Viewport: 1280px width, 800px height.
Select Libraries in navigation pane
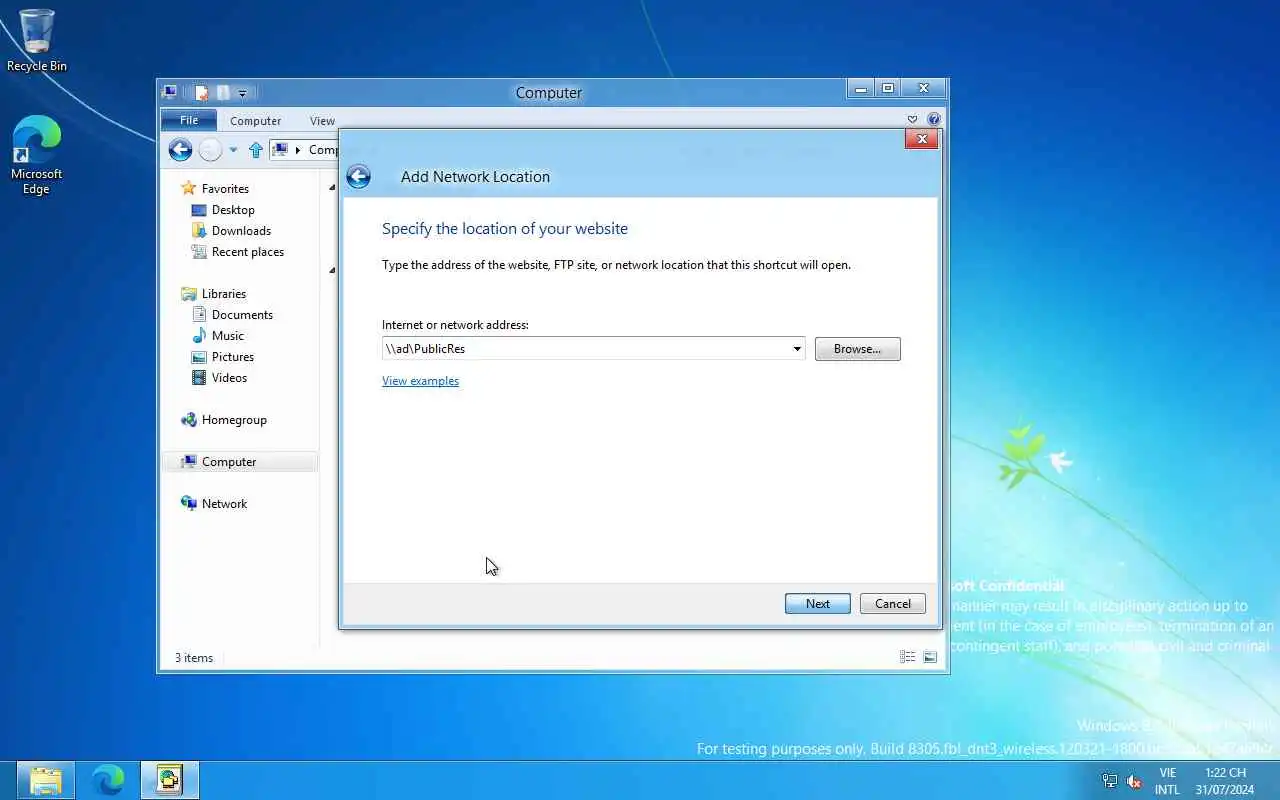click(223, 294)
